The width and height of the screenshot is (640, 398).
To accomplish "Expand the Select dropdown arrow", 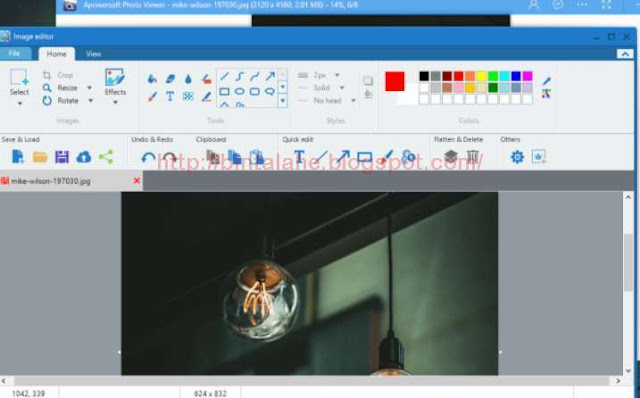I will click(x=20, y=104).
